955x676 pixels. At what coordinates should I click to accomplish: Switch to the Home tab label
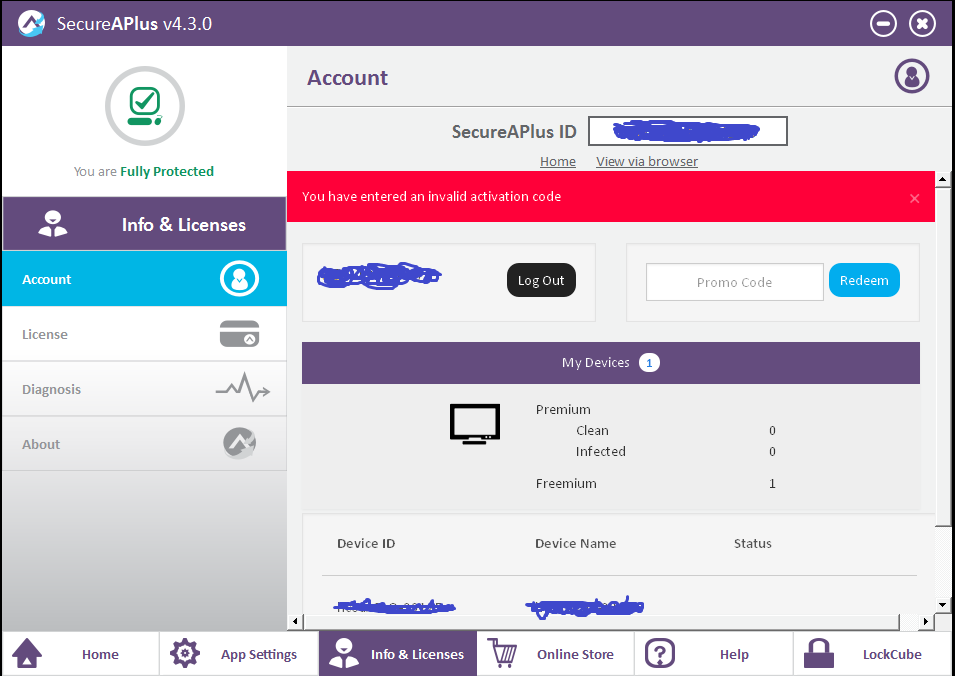click(x=100, y=654)
